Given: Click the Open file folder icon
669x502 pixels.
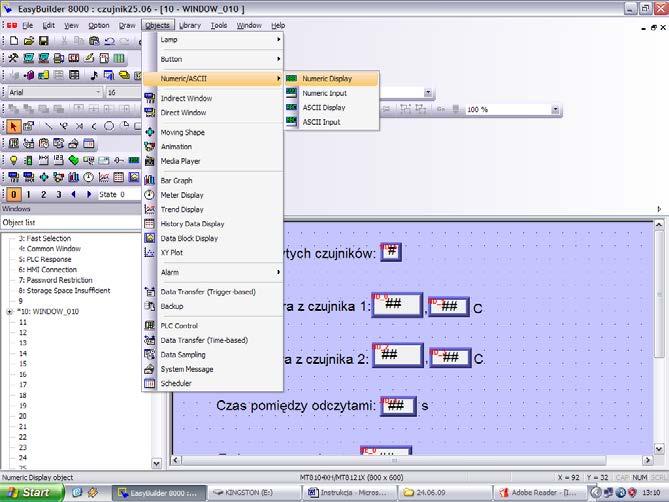Looking at the screenshot, I should (29, 41).
